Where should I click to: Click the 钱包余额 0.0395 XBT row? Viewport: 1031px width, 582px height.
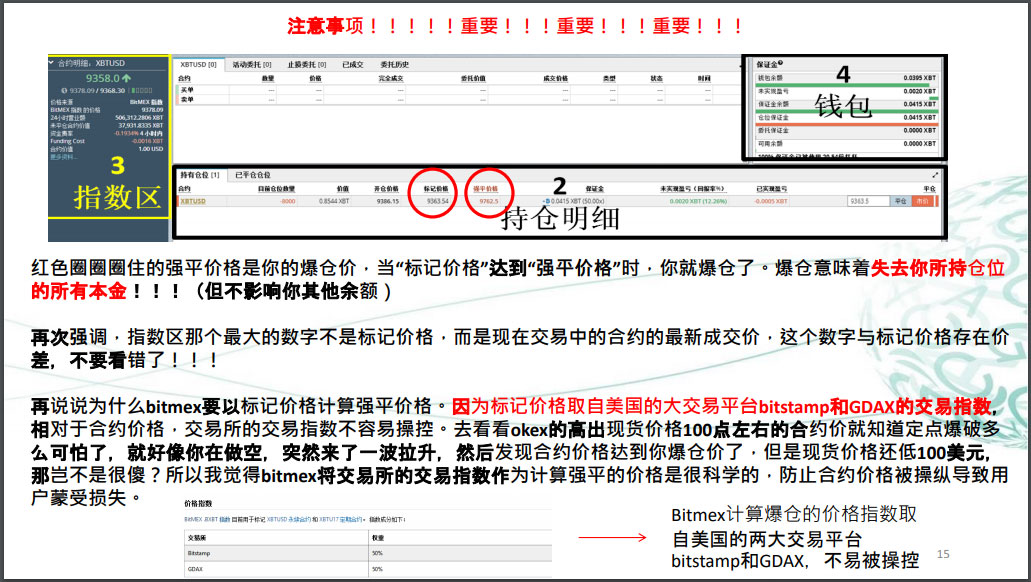coord(846,78)
